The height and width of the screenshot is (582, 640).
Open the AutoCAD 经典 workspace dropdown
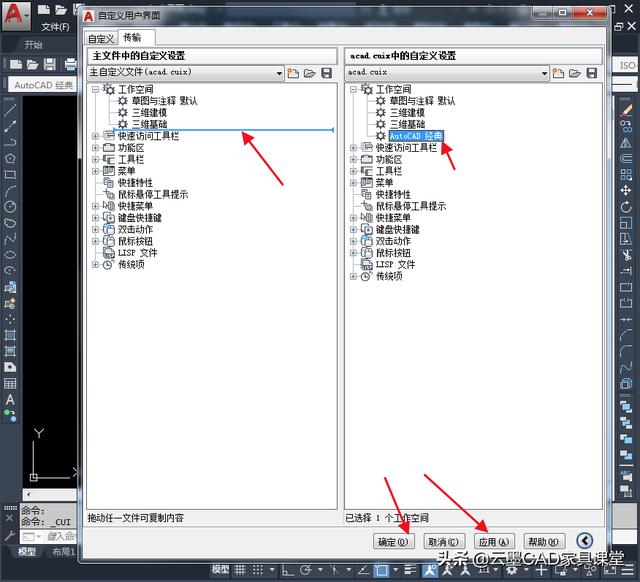pyautogui.click(x=42, y=85)
